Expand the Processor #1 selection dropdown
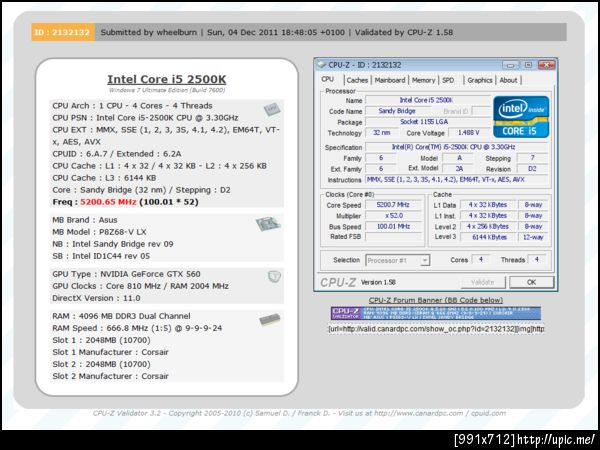This screenshot has width=600, height=450. pos(424,261)
